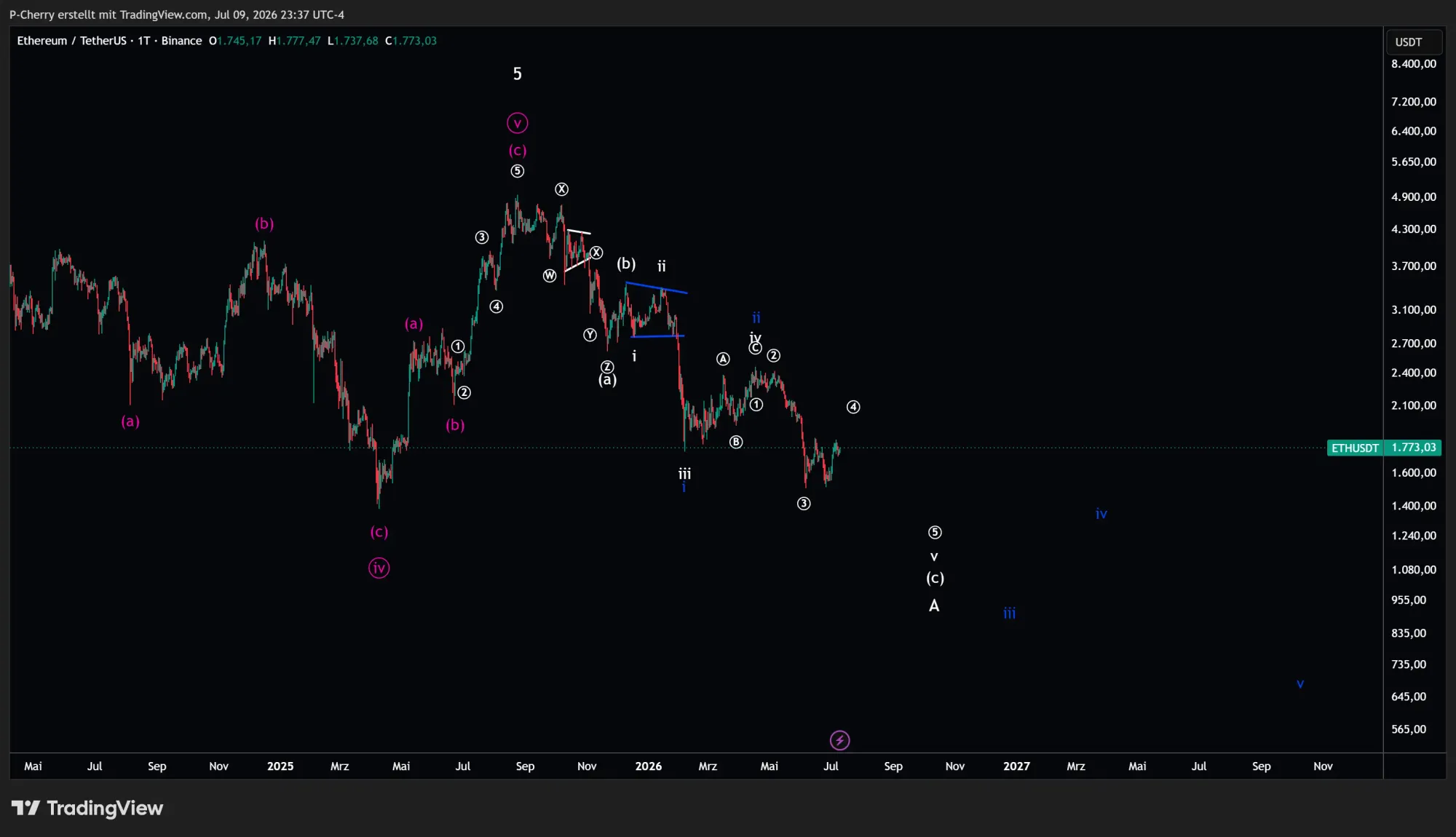Select the blue iii projection label
This screenshot has height=837, width=1456.
(1009, 613)
